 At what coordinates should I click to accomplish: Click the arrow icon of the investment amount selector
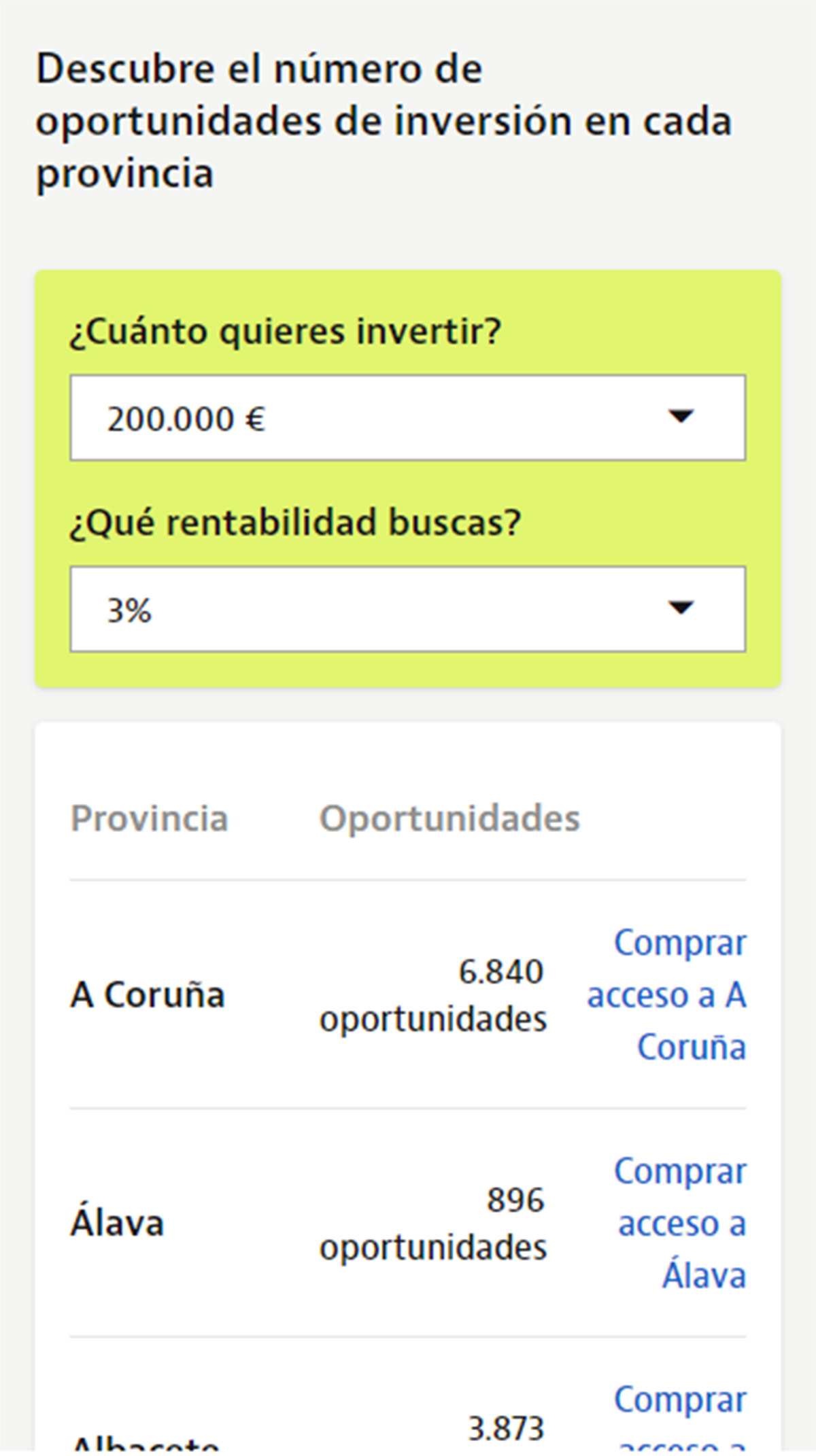681,416
